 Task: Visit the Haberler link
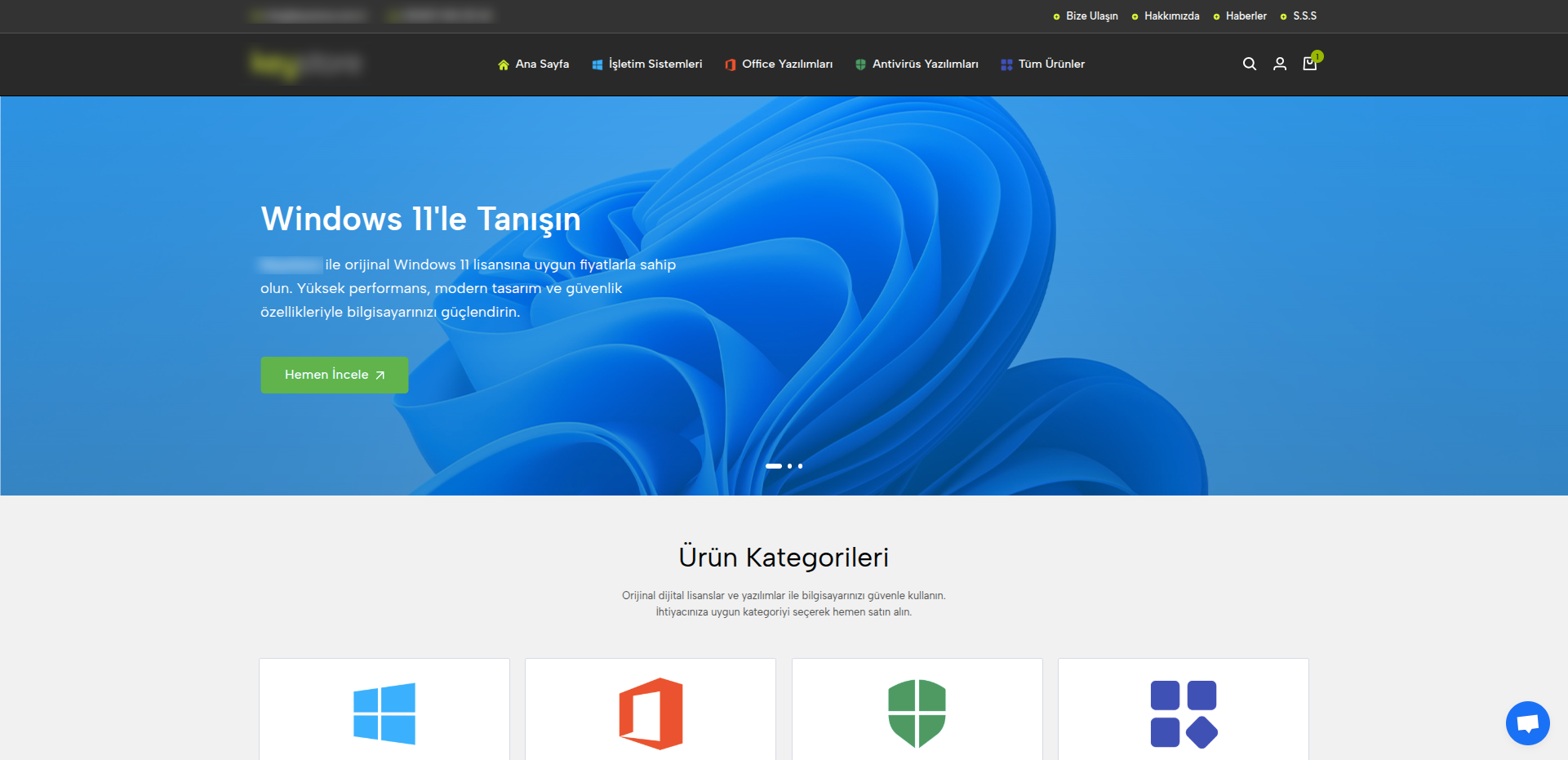click(x=1240, y=16)
